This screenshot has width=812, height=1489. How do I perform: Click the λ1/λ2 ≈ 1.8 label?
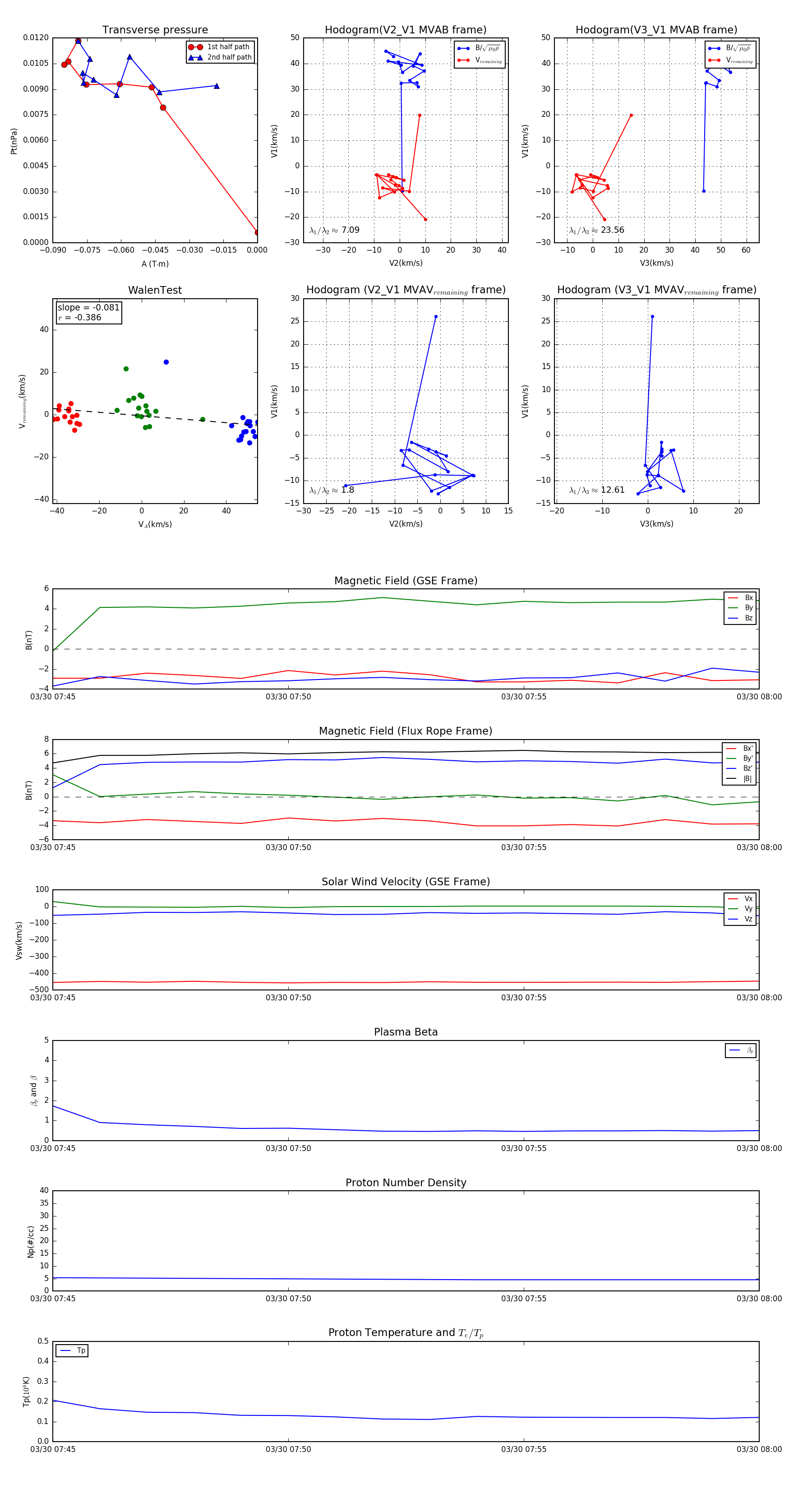click(x=332, y=490)
